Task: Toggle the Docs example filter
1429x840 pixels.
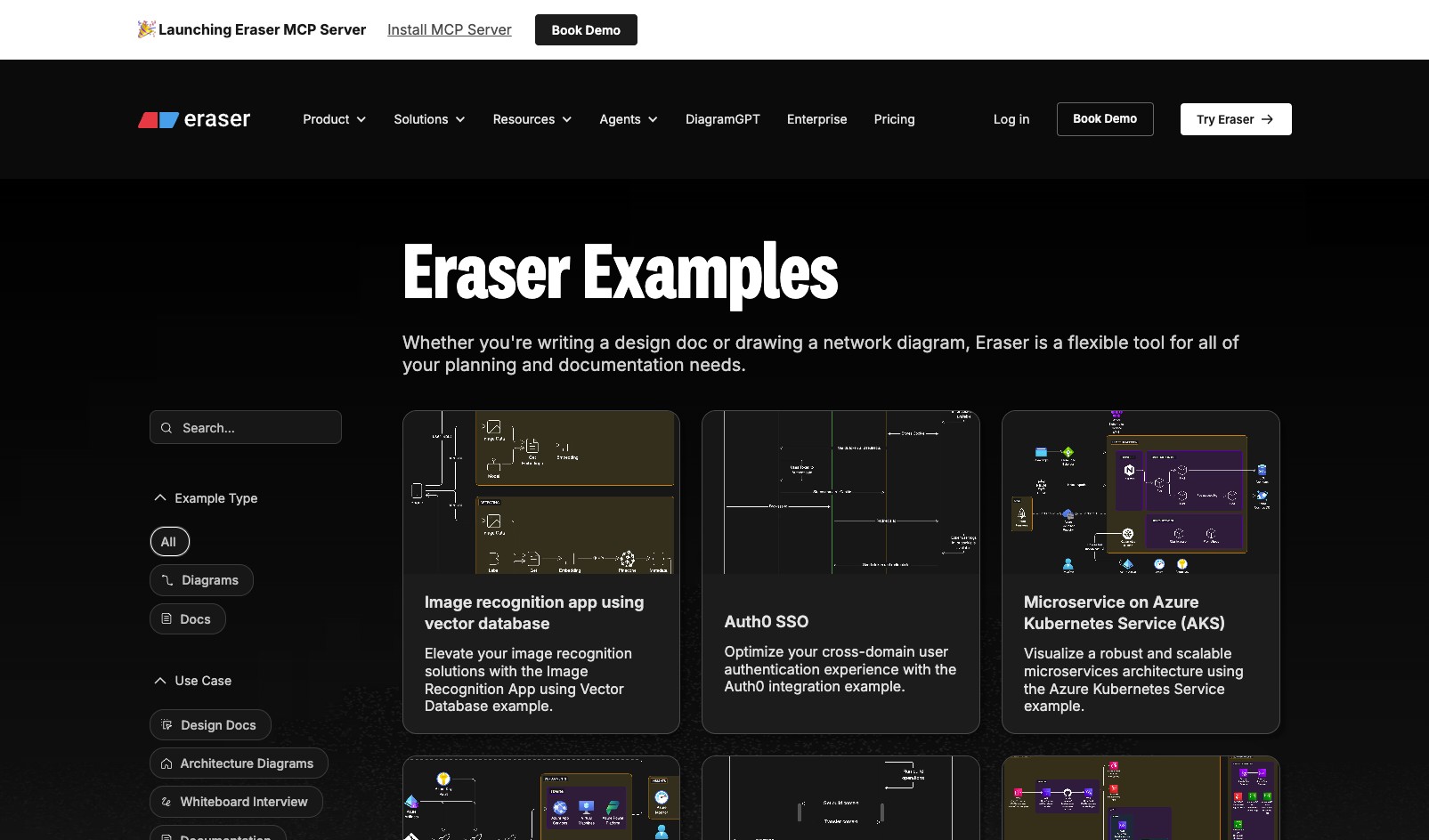Action: tap(187, 618)
